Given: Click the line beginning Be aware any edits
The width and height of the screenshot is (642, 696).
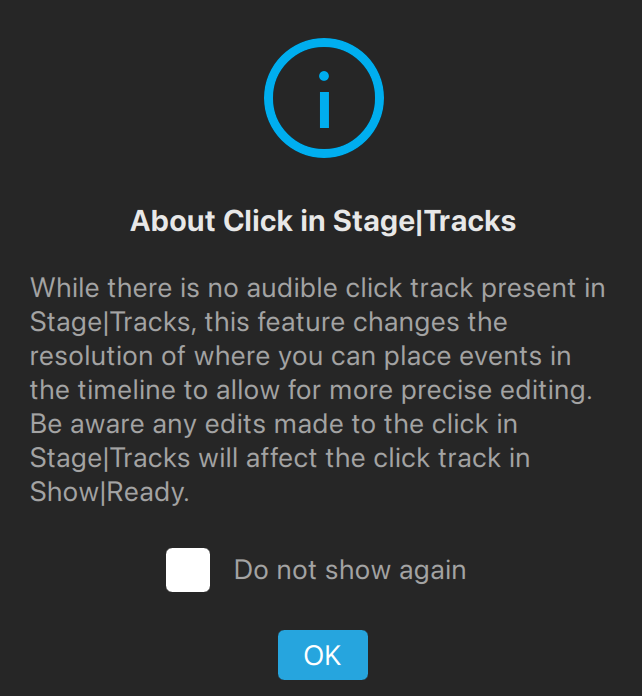Looking at the screenshot, I should (273, 424).
